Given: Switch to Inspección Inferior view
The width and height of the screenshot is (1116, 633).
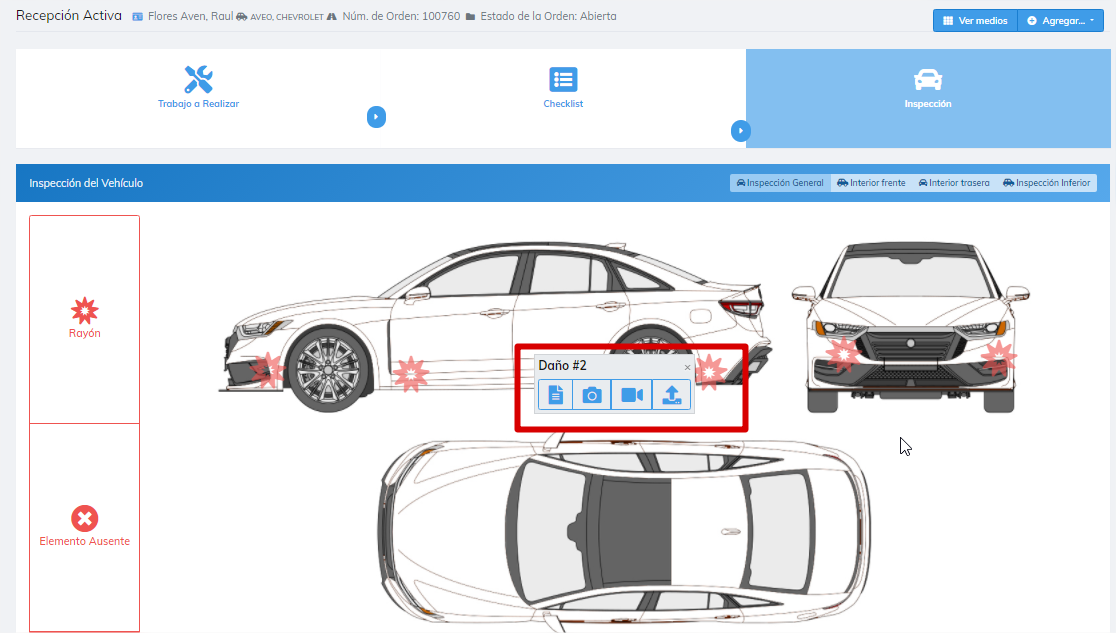Looking at the screenshot, I should click(1046, 183).
